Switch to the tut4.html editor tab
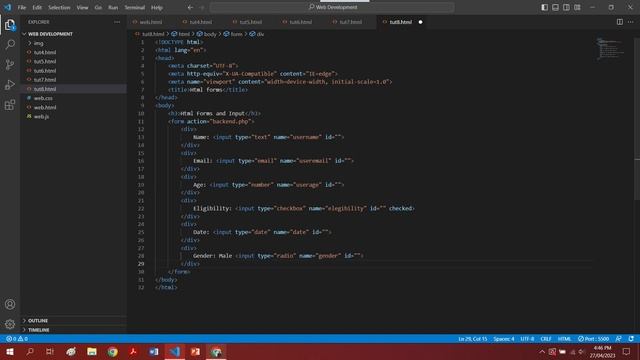This screenshot has height=360, width=640. tap(201, 22)
